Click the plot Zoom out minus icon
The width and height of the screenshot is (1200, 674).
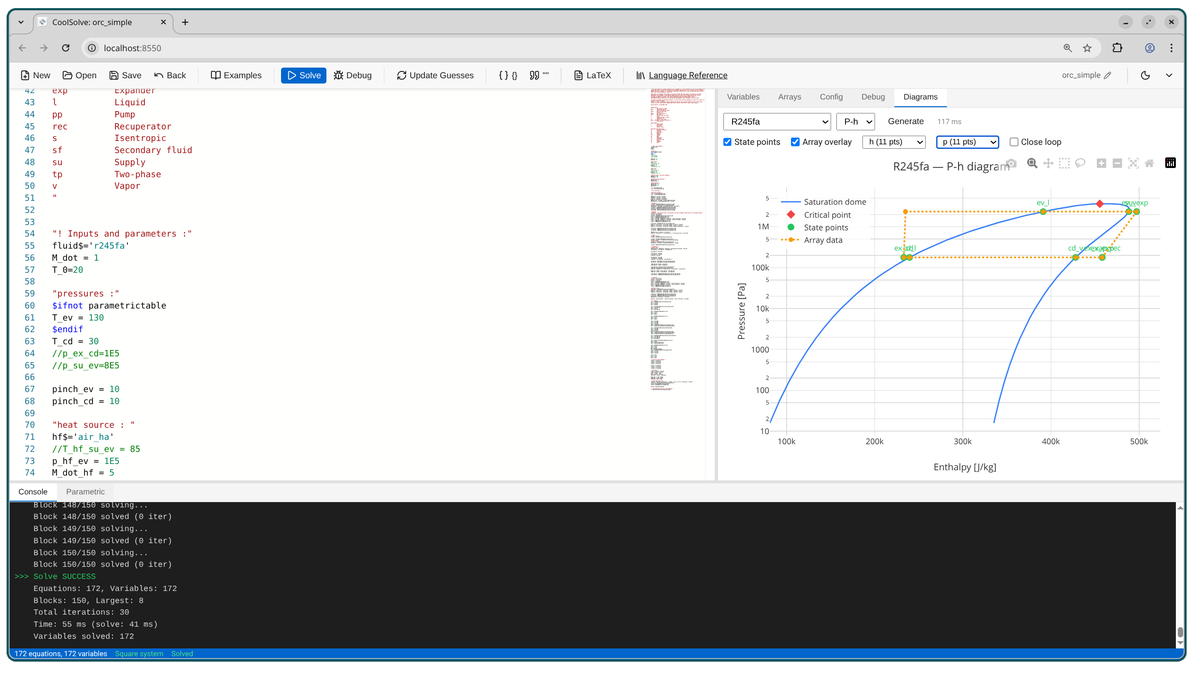click(1117, 163)
